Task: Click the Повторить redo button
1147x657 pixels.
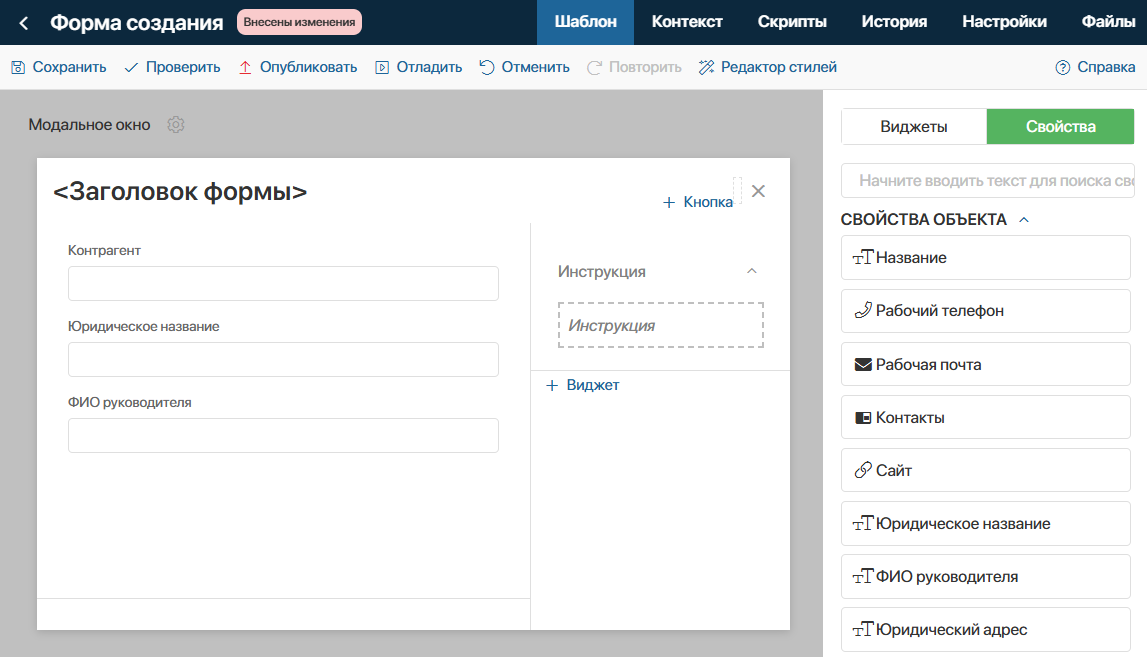Action: click(x=634, y=67)
